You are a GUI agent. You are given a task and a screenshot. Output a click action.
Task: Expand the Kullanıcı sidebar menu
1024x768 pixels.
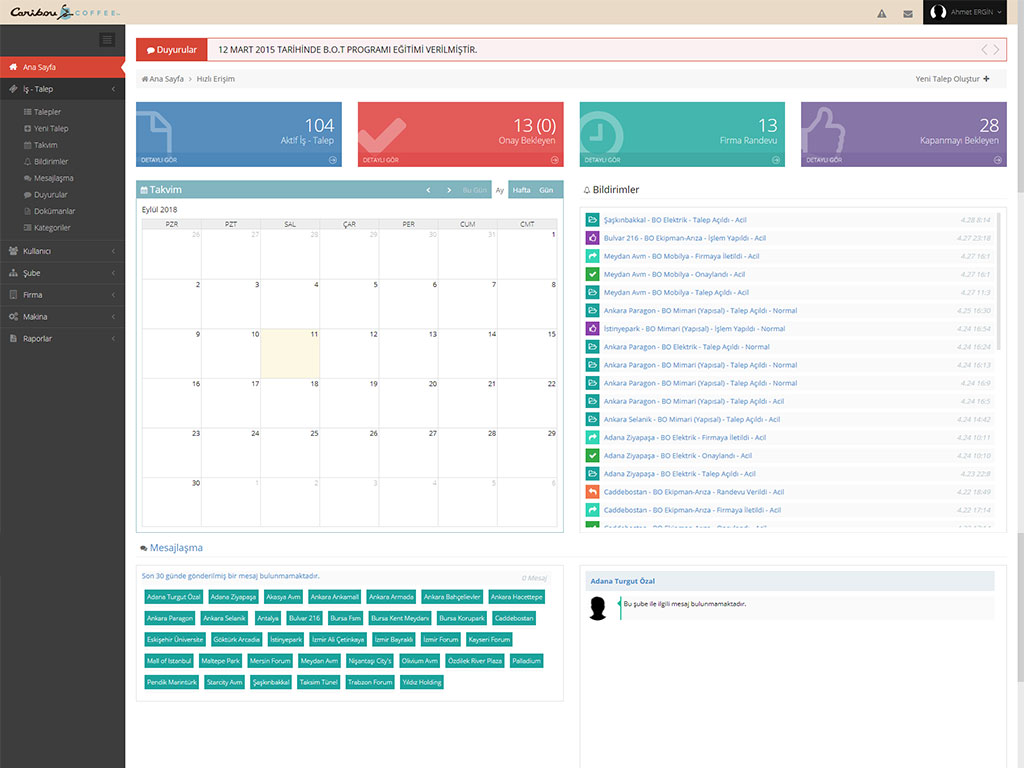[62, 251]
